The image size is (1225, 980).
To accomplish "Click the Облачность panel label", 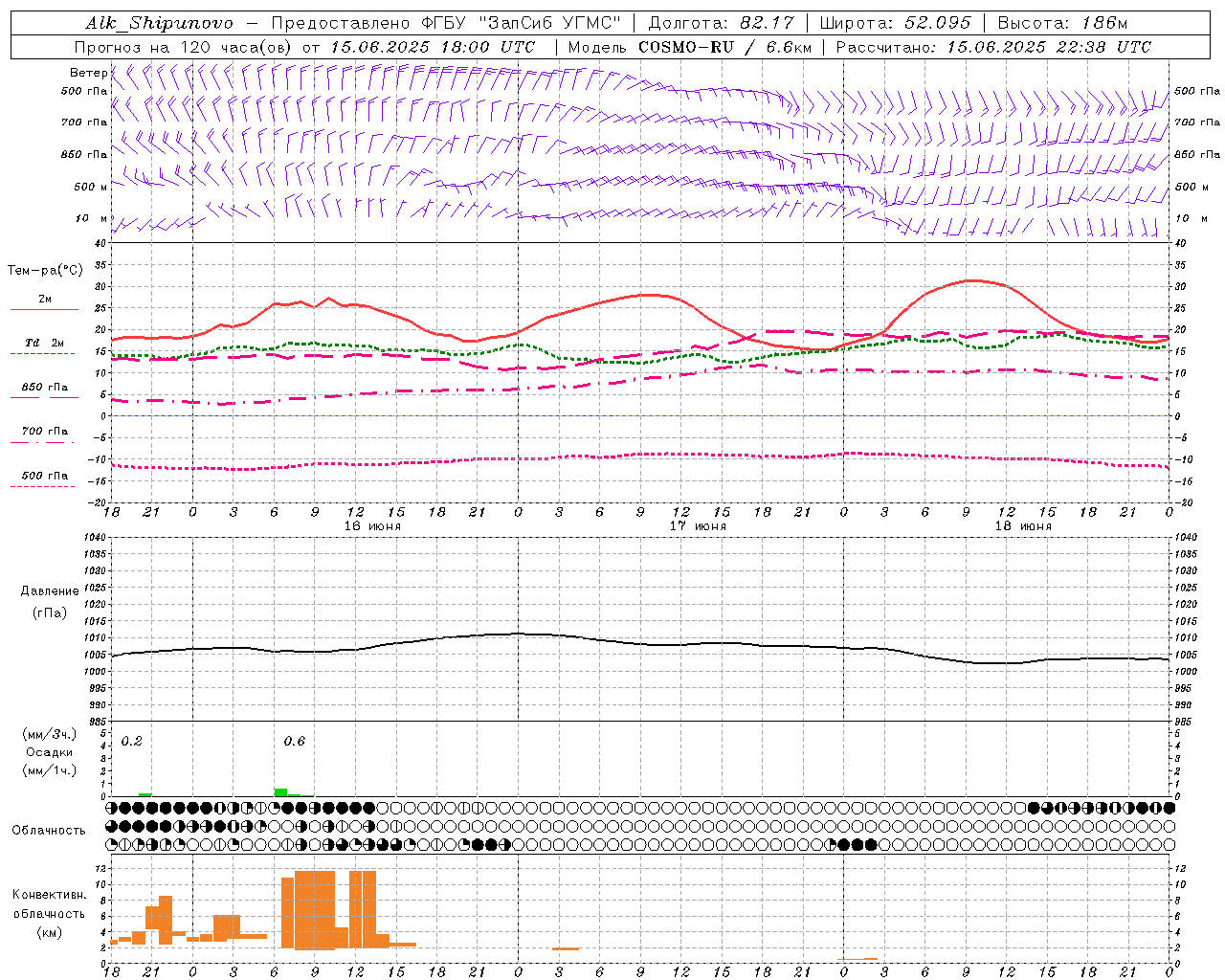I will (49, 830).
